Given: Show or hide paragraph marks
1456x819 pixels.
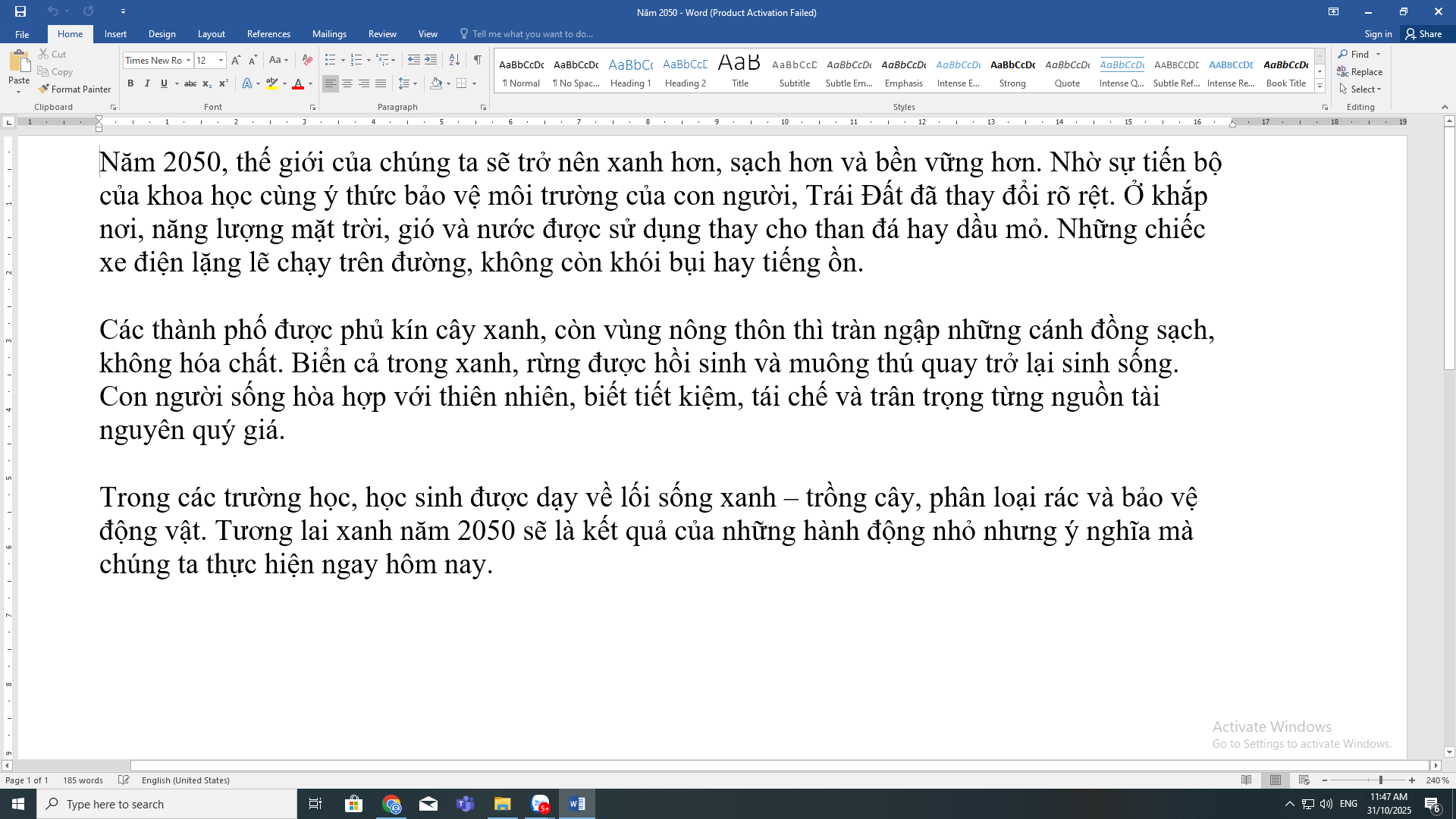Looking at the screenshot, I should click(x=478, y=60).
